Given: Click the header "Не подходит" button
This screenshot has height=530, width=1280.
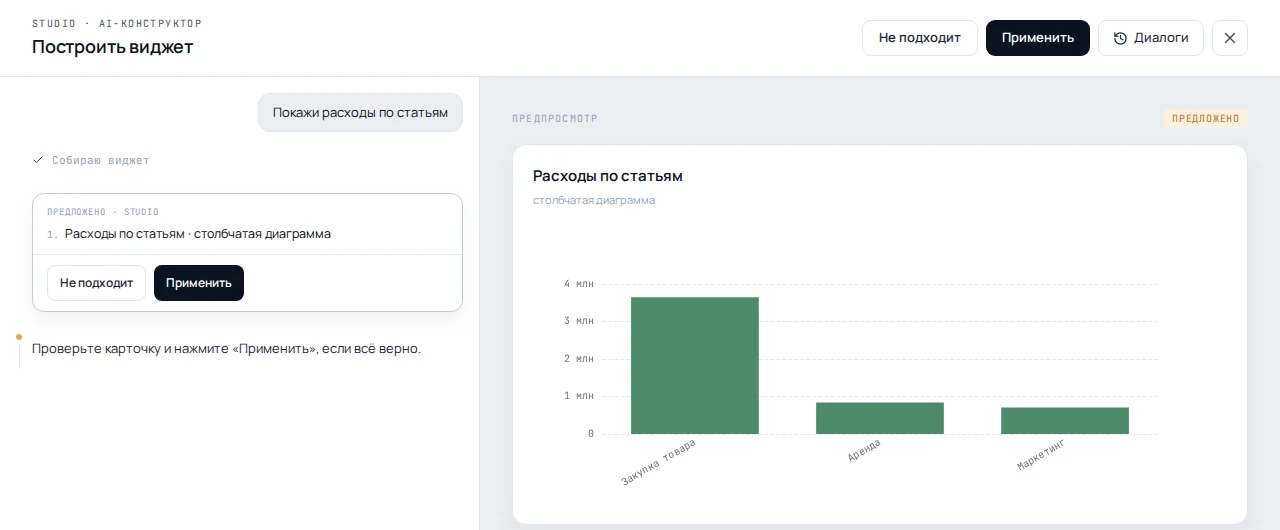Looking at the screenshot, I should [x=920, y=38].
